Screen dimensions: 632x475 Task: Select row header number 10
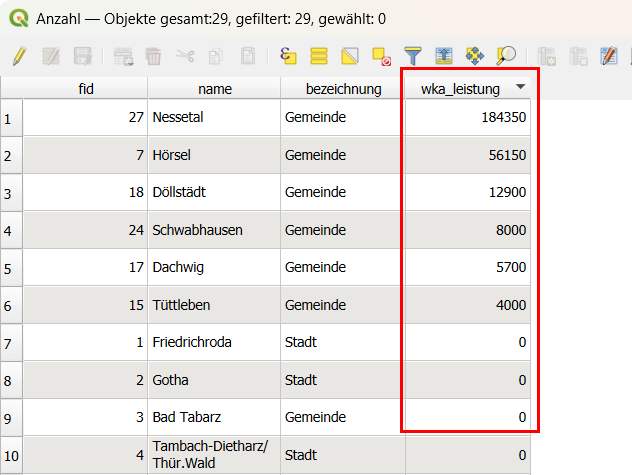click(11, 455)
